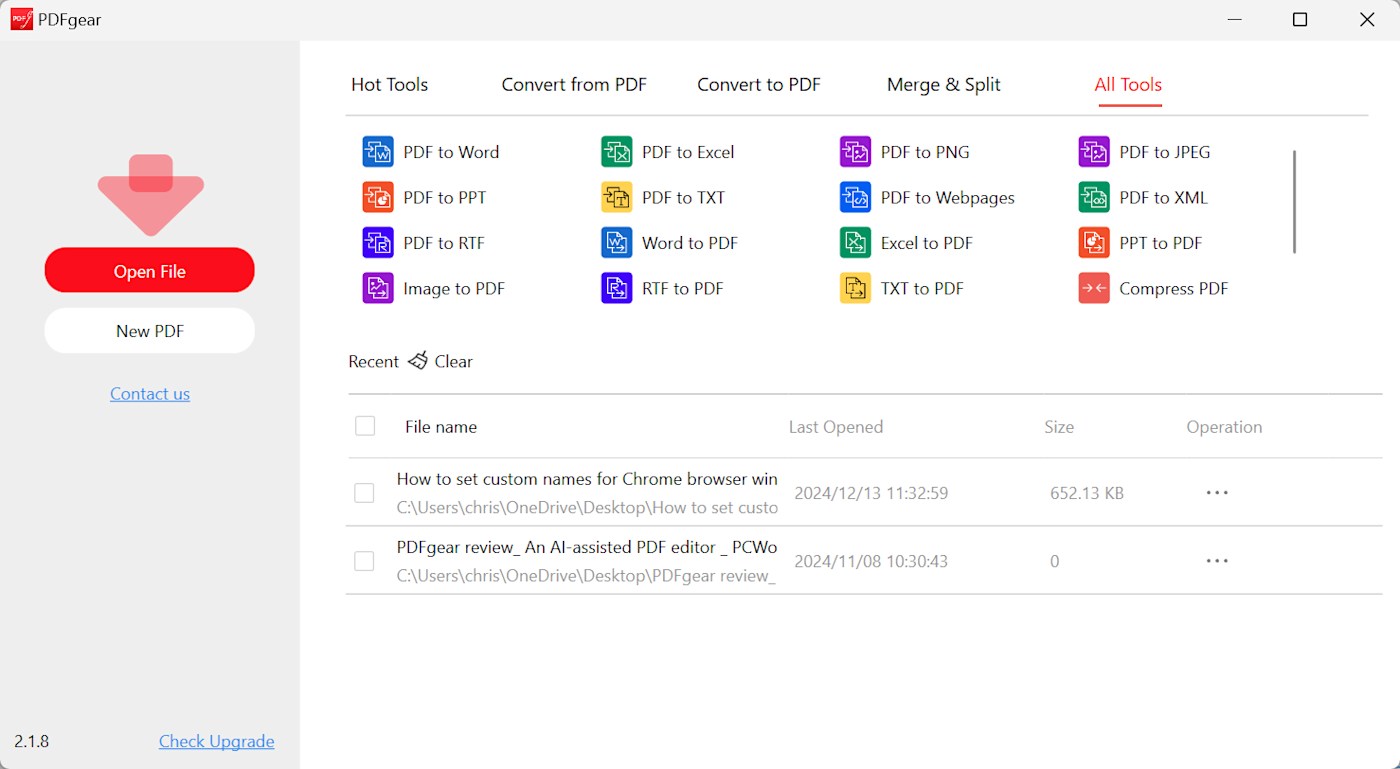This screenshot has height=769, width=1400.
Task: Select the All Tools tab
Action: pyautogui.click(x=1128, y=85)
